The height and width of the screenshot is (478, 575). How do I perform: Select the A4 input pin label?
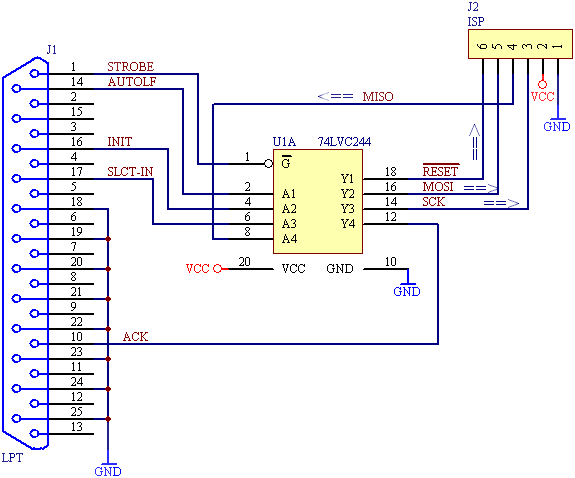tap(289, 239)
